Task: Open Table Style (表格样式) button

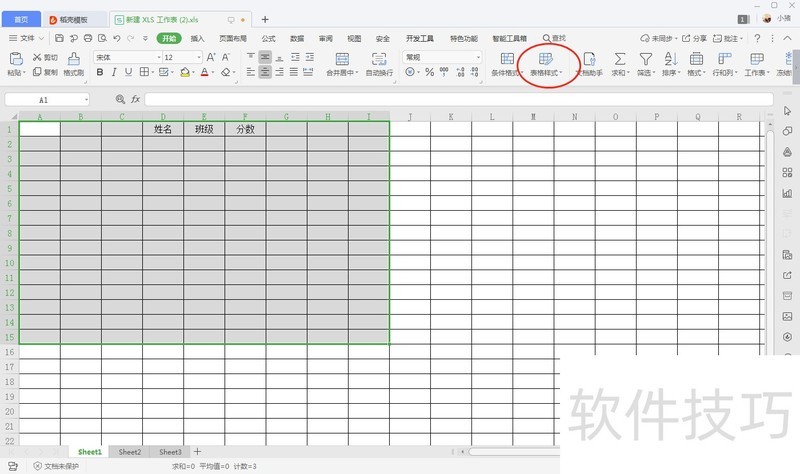Action: 545,63
